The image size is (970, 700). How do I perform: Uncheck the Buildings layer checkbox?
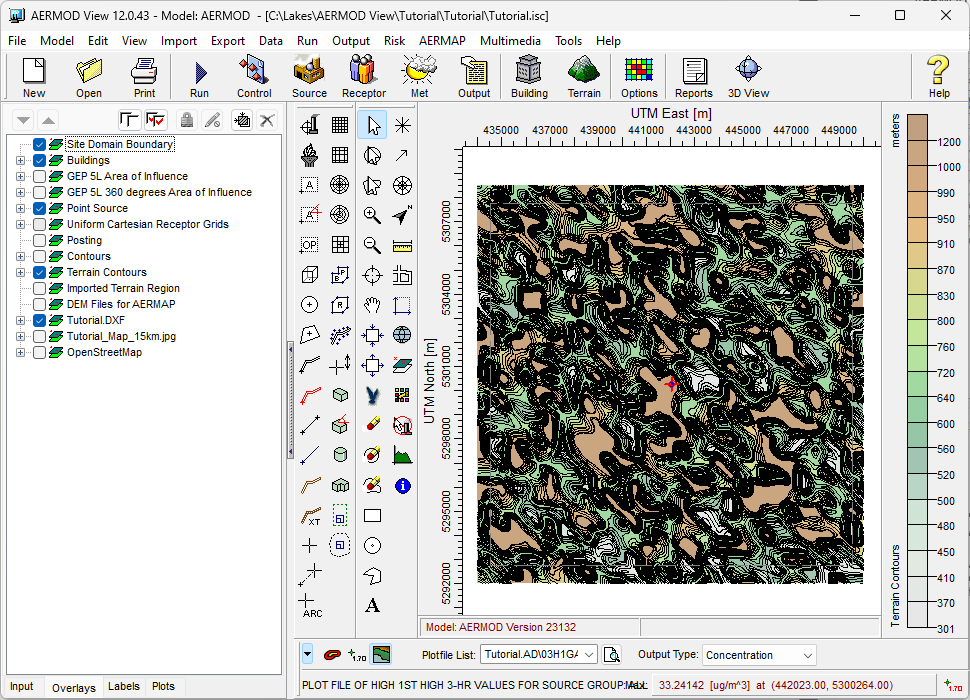point(40,160)
